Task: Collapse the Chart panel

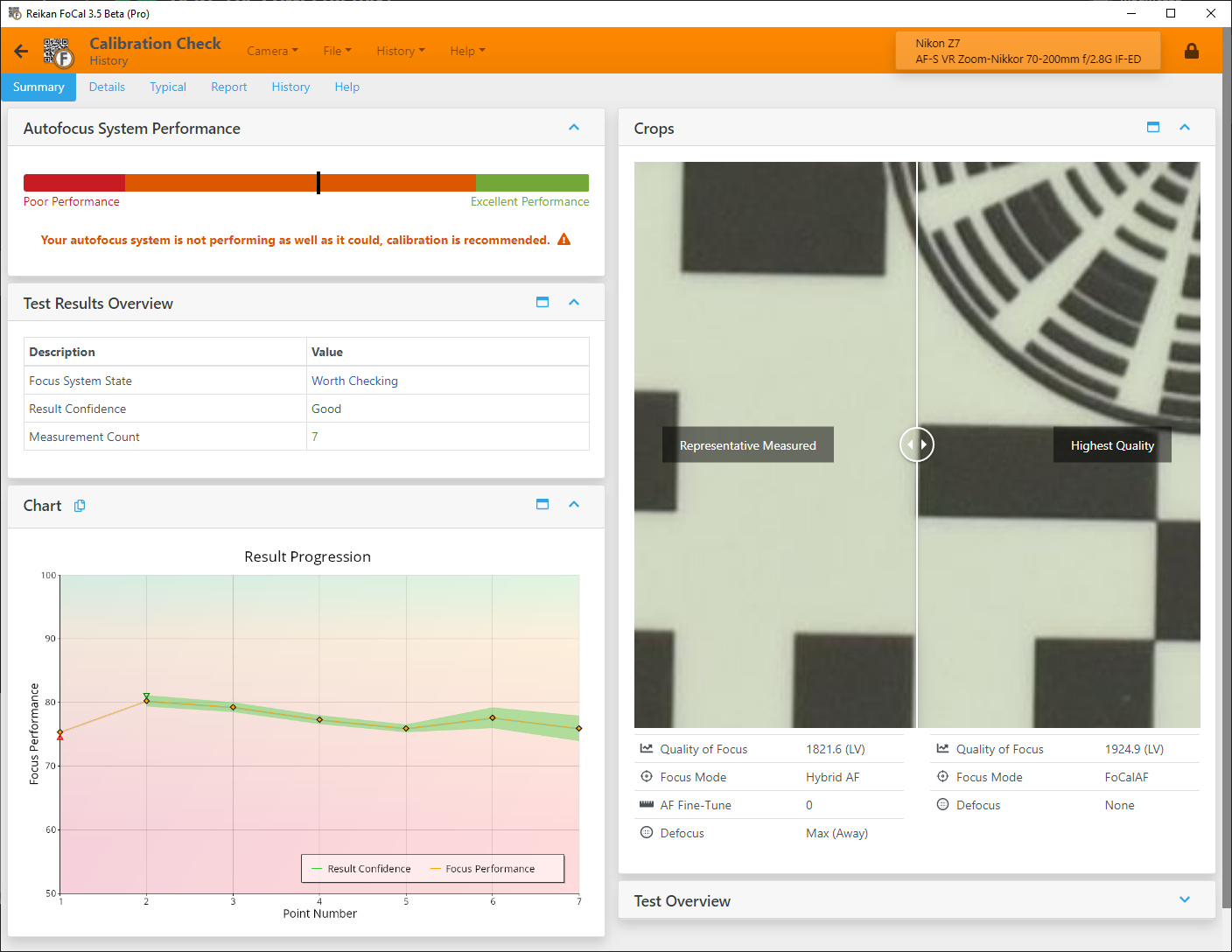Action: 574,504
